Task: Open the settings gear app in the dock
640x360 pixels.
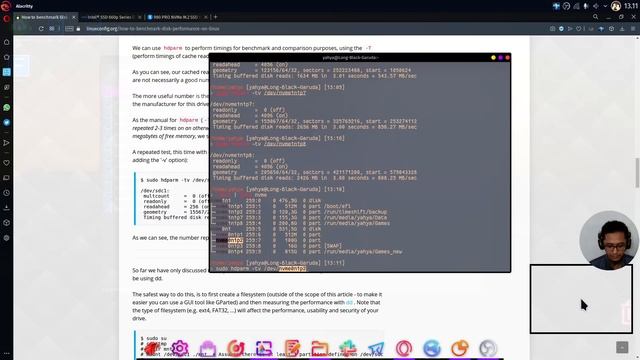Action: (x=180, y=348)
